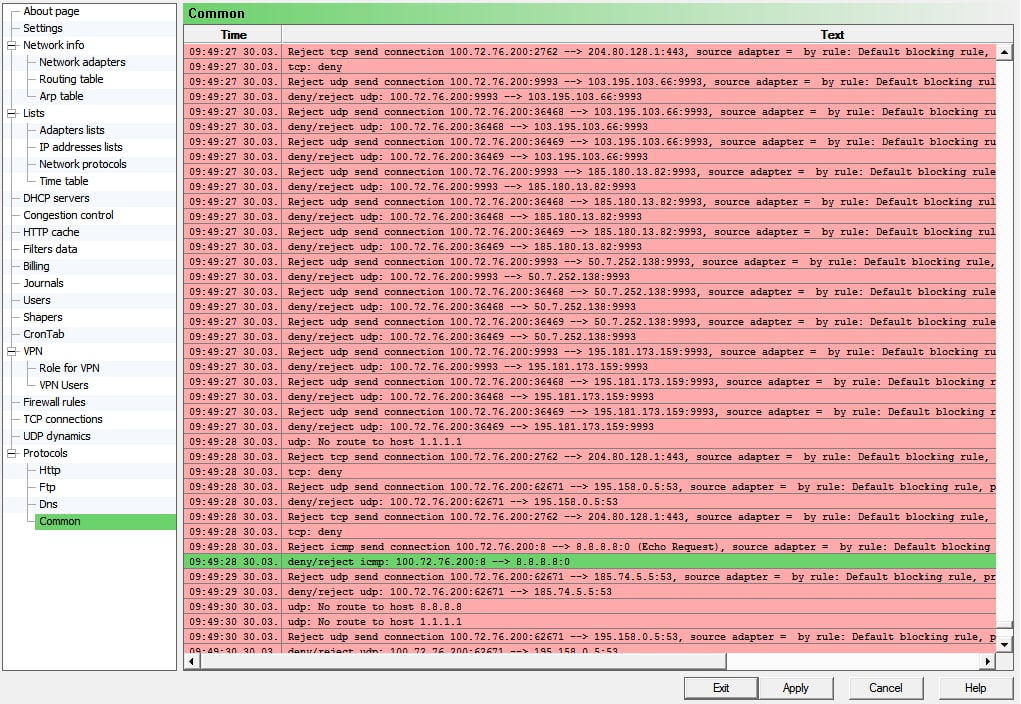Select the Common protocol item
Image resolution: width=1021 pixels, height=704 pixels.
pyautogui.click(x=105, y=521)
